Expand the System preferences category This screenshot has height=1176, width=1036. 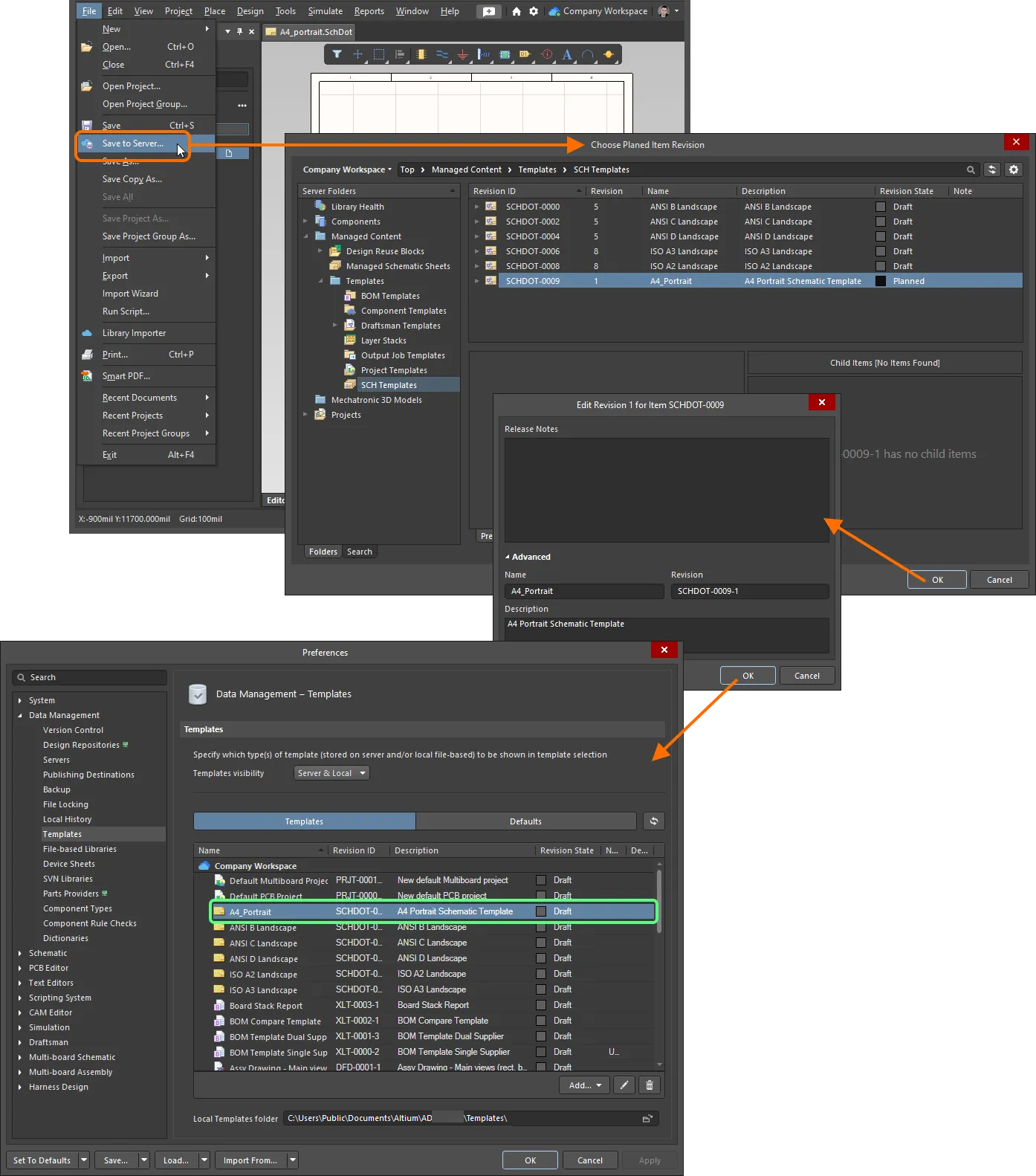[x=20, y=700]
